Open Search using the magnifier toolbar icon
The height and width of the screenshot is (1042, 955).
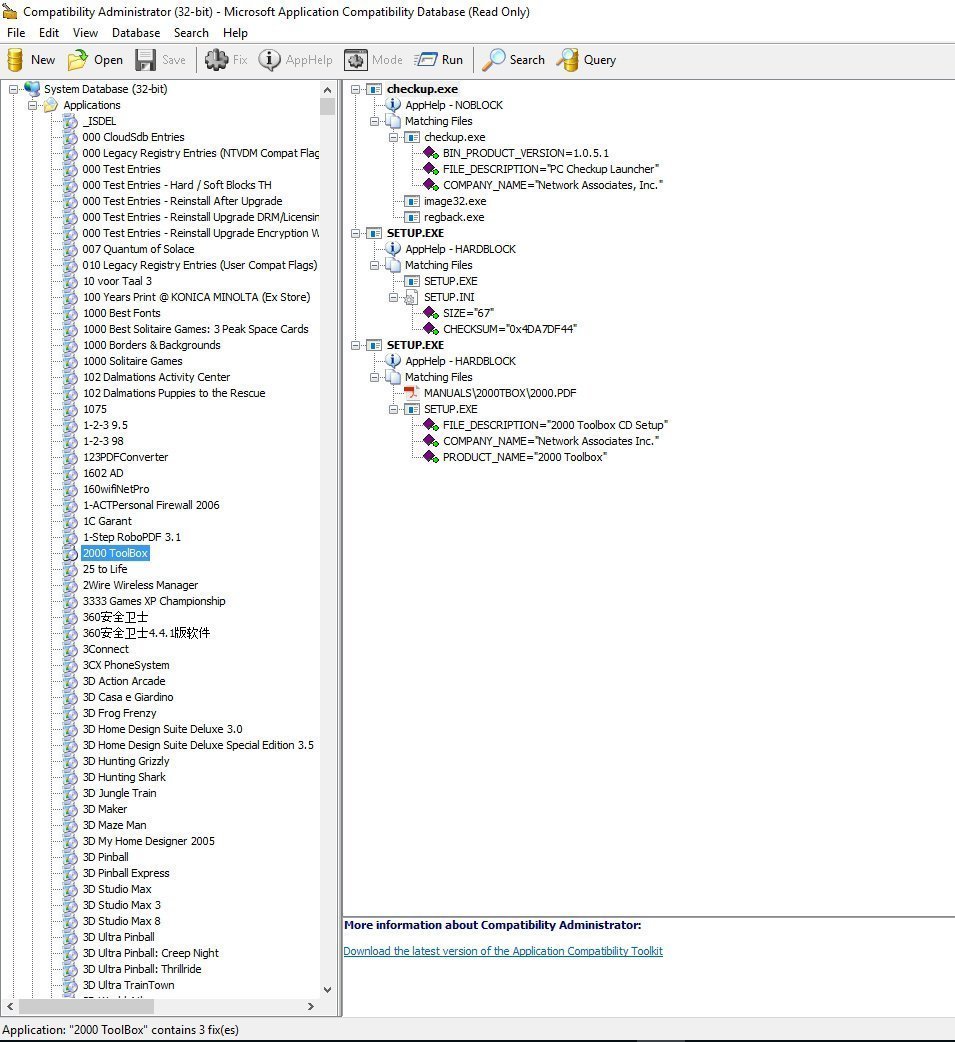pos(512,59)
